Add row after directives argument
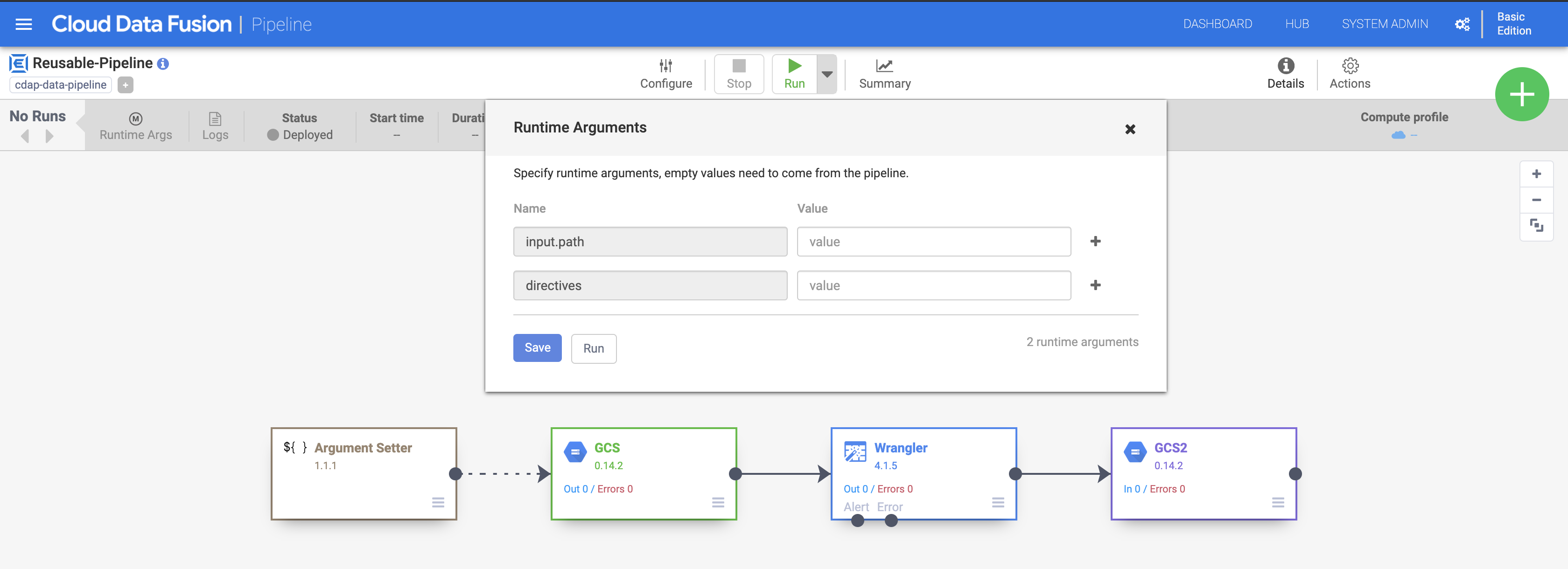 click(x=1095, y=285)
